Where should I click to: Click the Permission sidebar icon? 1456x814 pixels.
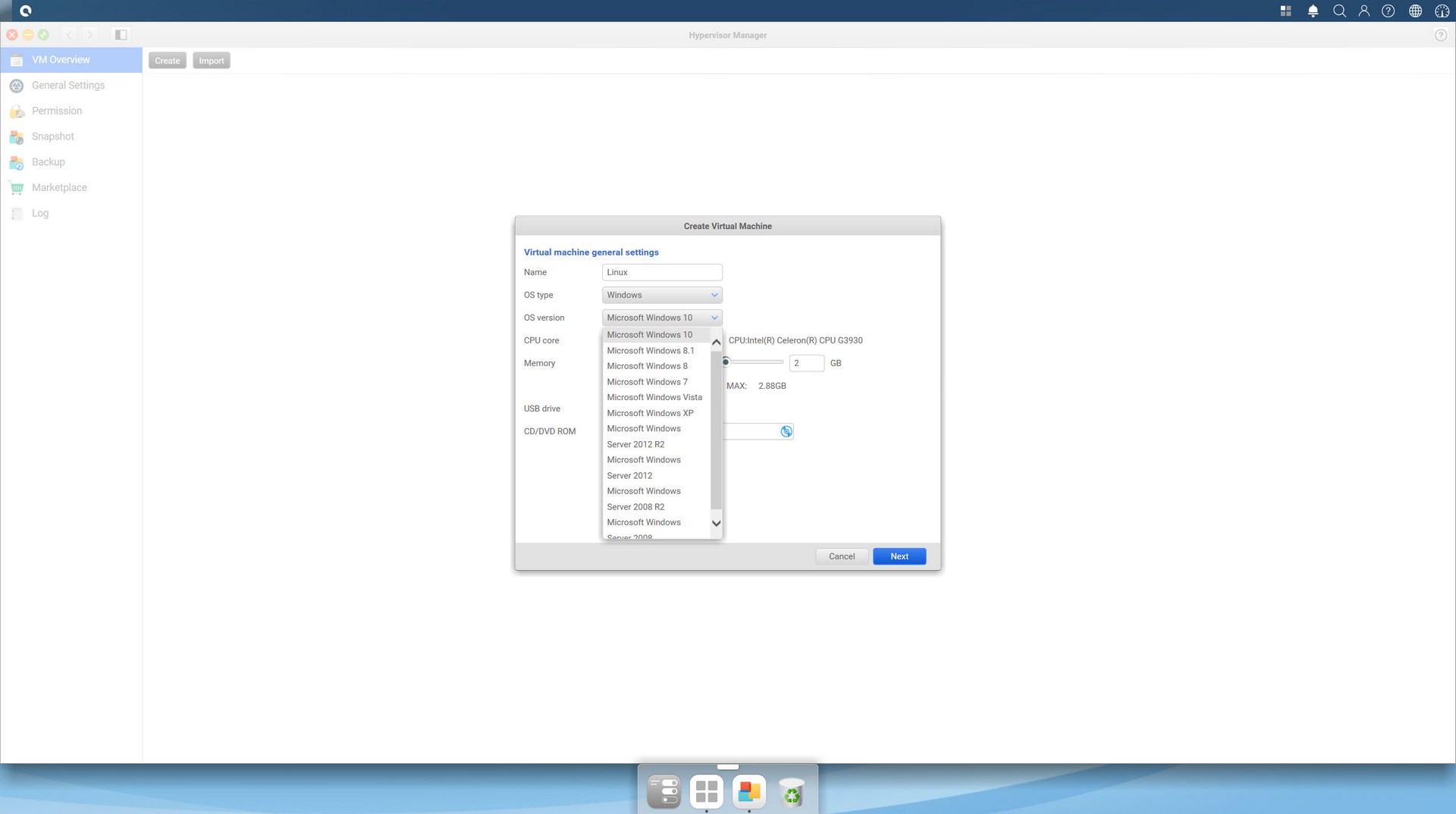[17, 111]
